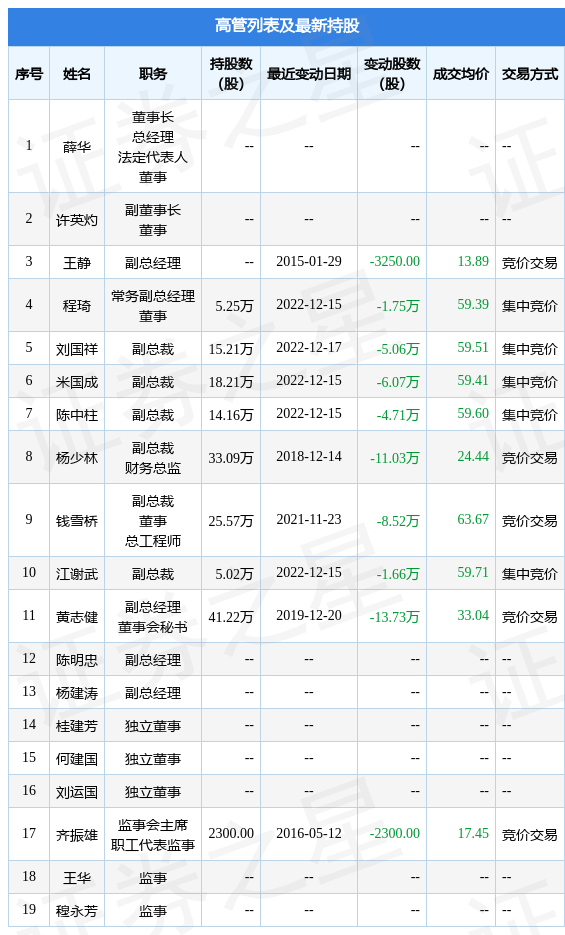Click the date 2021-11-23

coord(309,519)
